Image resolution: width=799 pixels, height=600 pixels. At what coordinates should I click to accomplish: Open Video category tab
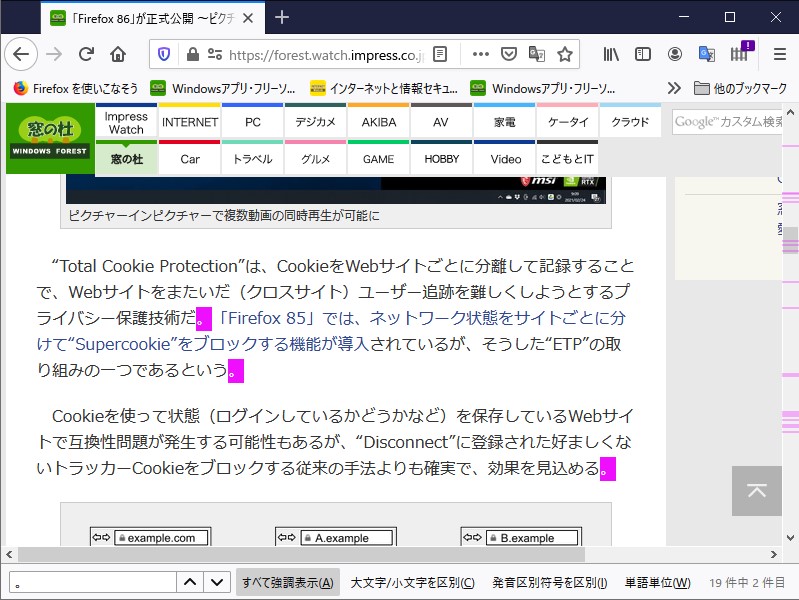[504, 159]
